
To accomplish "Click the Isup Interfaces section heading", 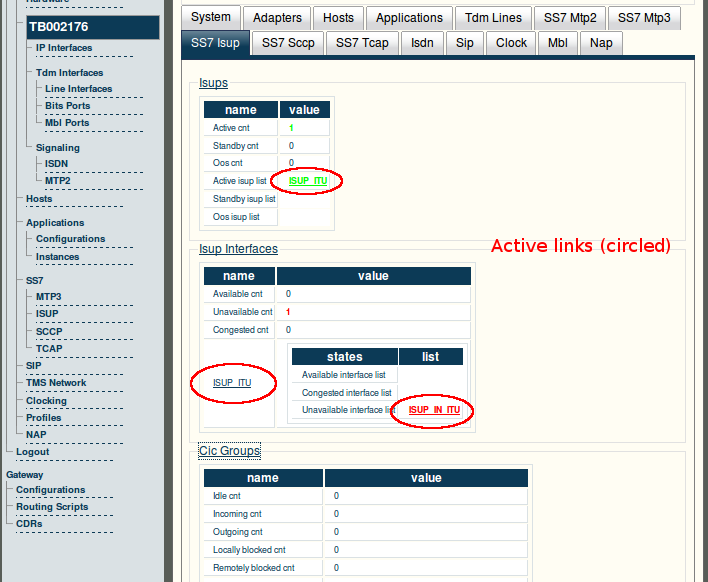I will click(x=238, y=249).
